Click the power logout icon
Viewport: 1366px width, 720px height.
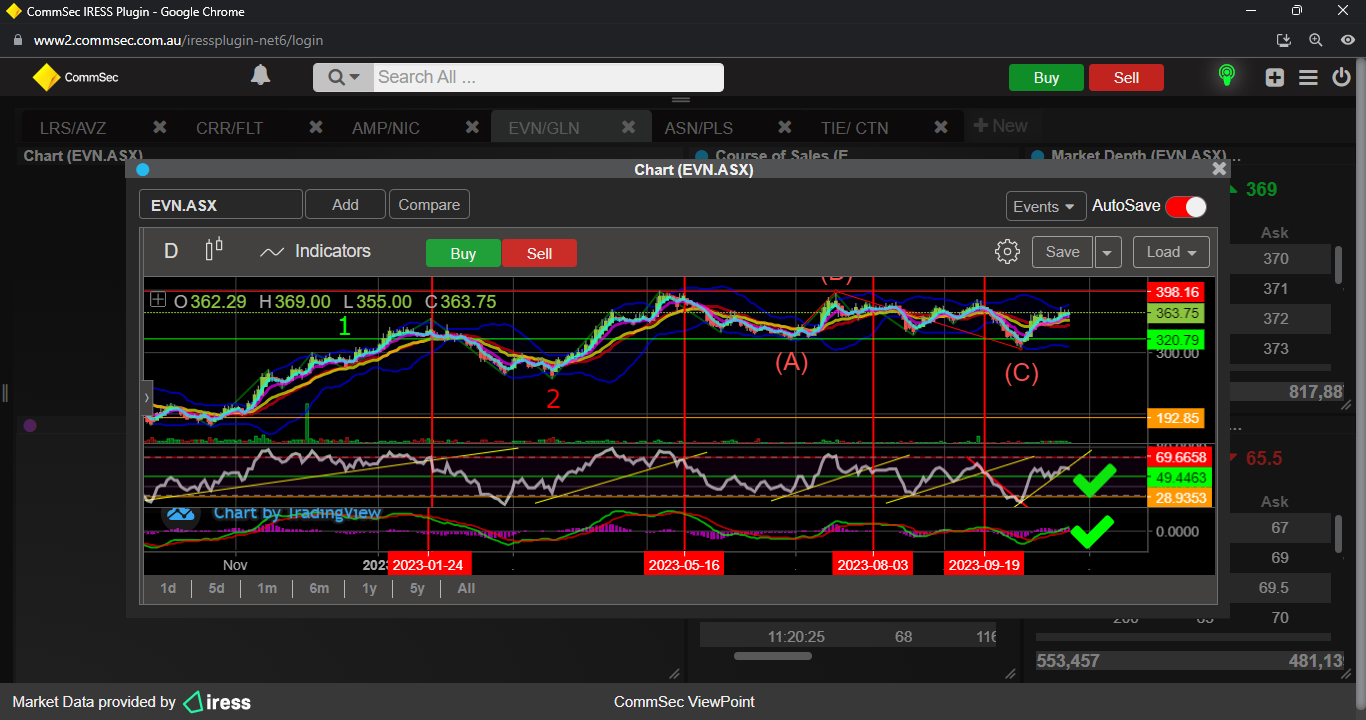tap(1342, 77)
